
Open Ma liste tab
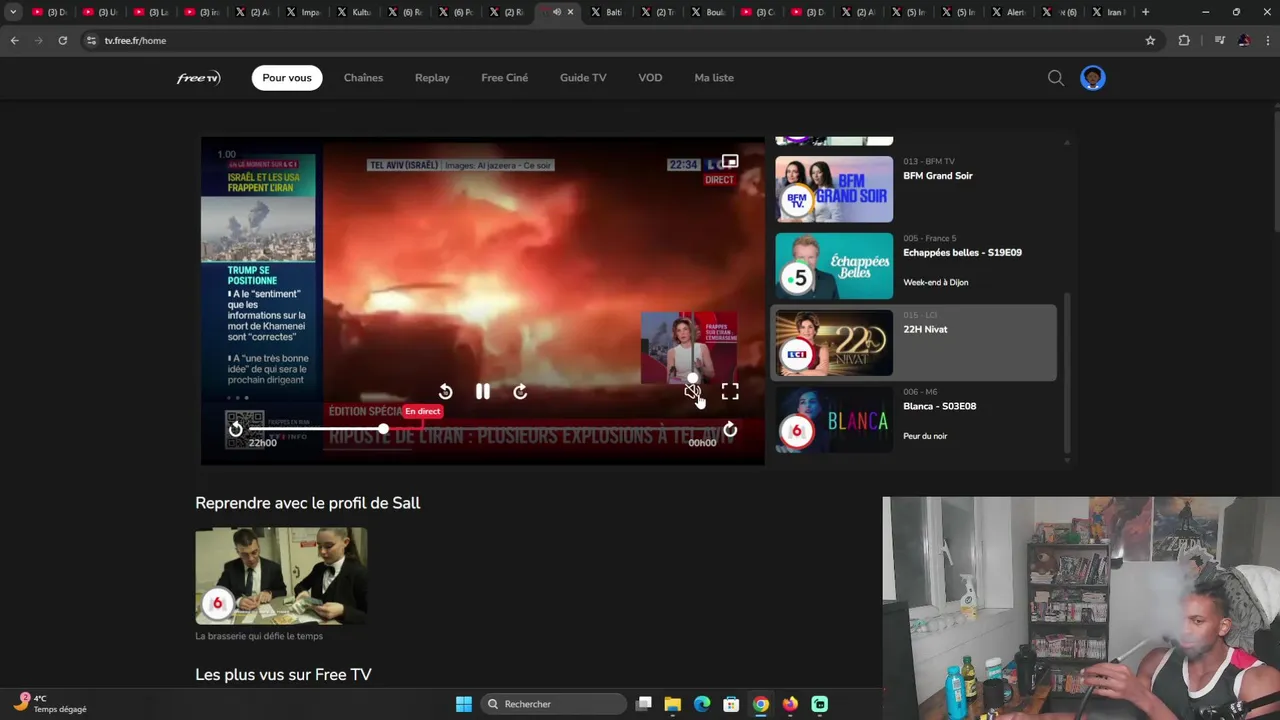tap(714, 78)
